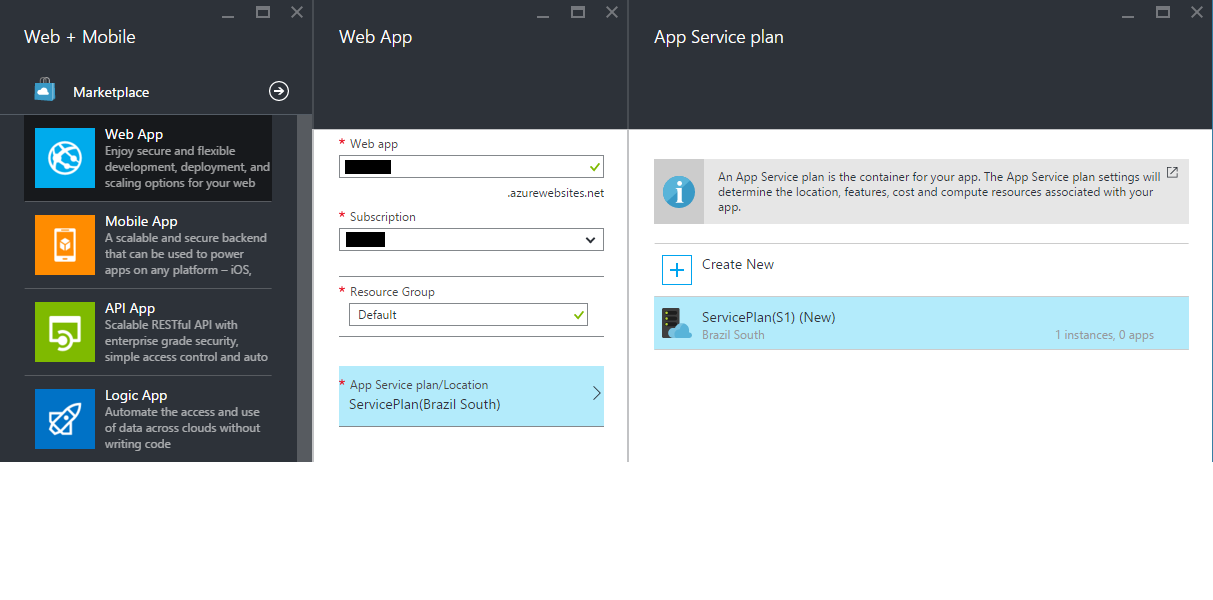Open the Resource Group Default field

click(468, 315)
